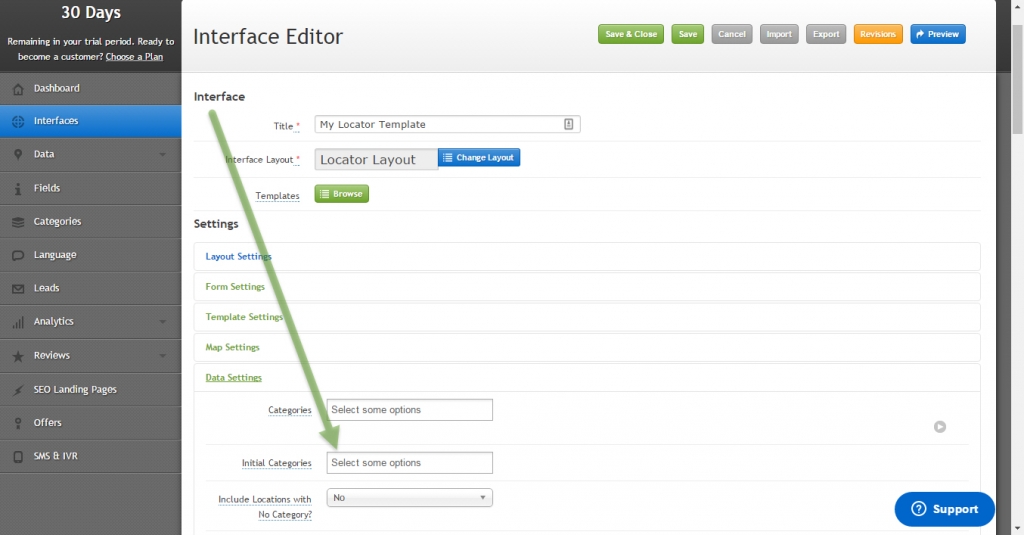Click the Analytics bar chart icon
Viewport: 1024px width, 535px height.
[x=18, y=322]
